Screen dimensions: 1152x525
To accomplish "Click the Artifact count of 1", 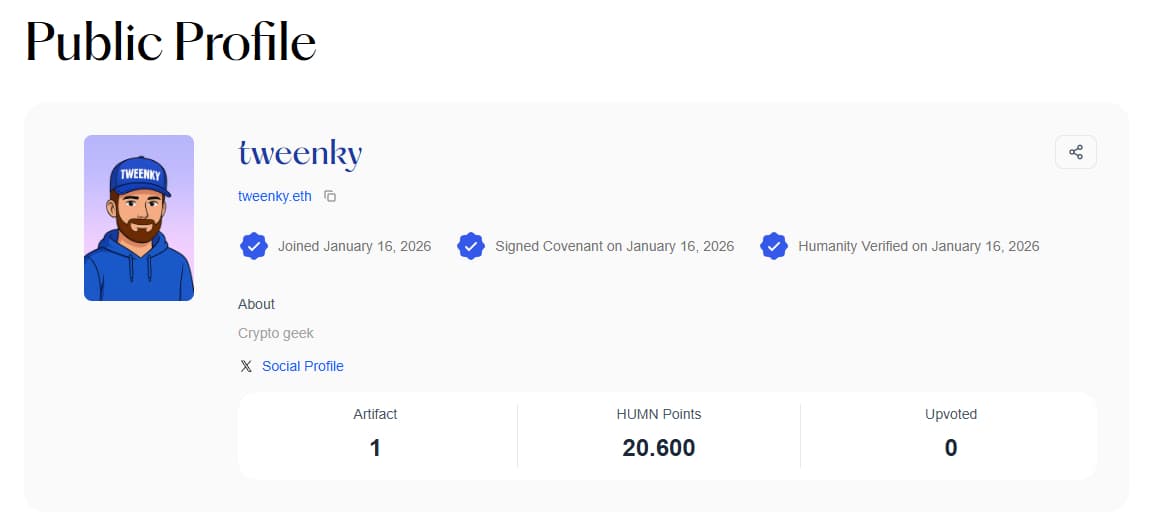I will tap(375, 448).
